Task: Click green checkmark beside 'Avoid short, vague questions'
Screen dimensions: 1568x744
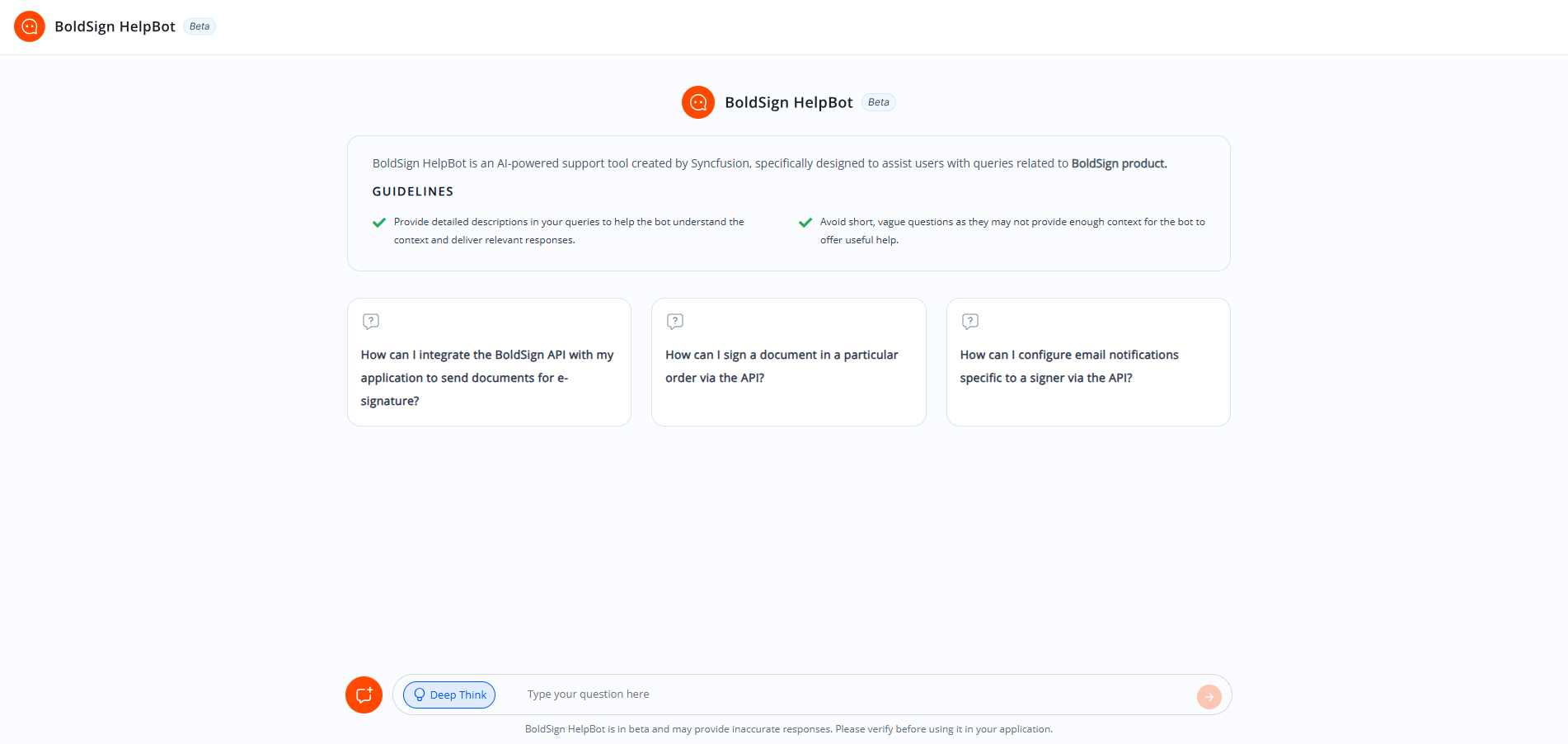Action: 805,223
